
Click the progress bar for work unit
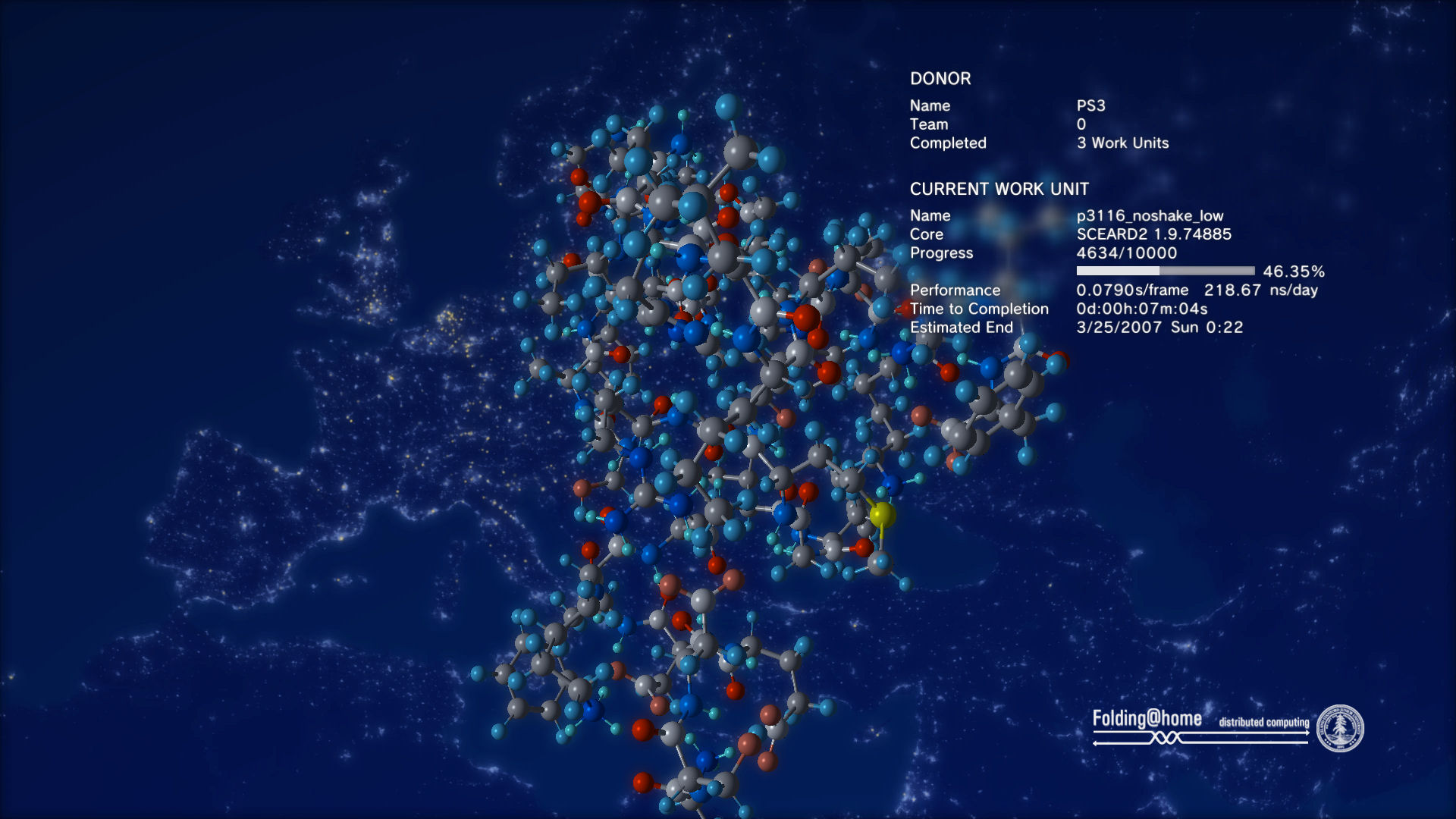(1165, 271)
